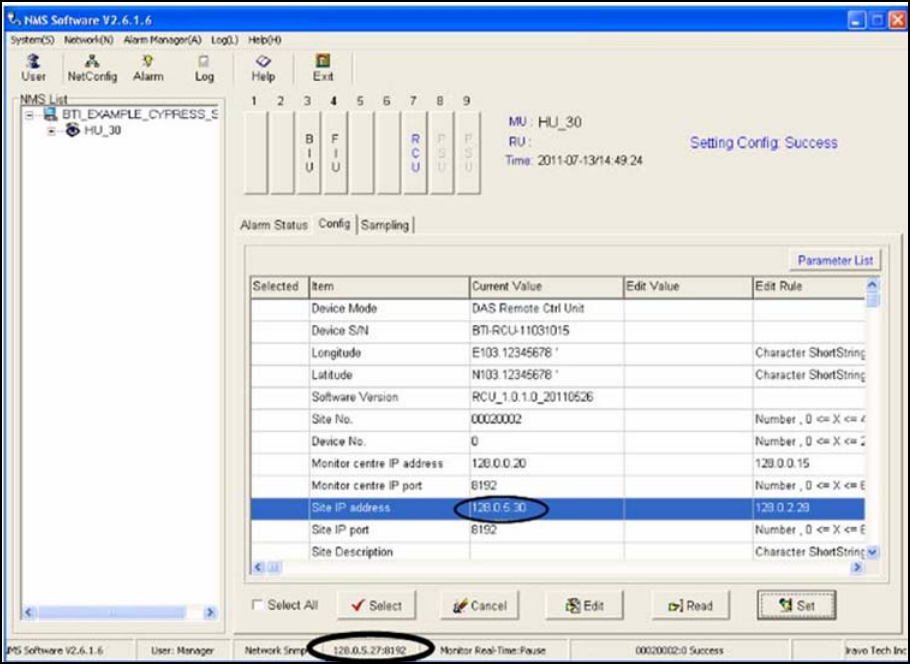The width and height of the screenshot is (910, 664).
Task: Click the Device No. item cell
Action: tap(389, 441)
